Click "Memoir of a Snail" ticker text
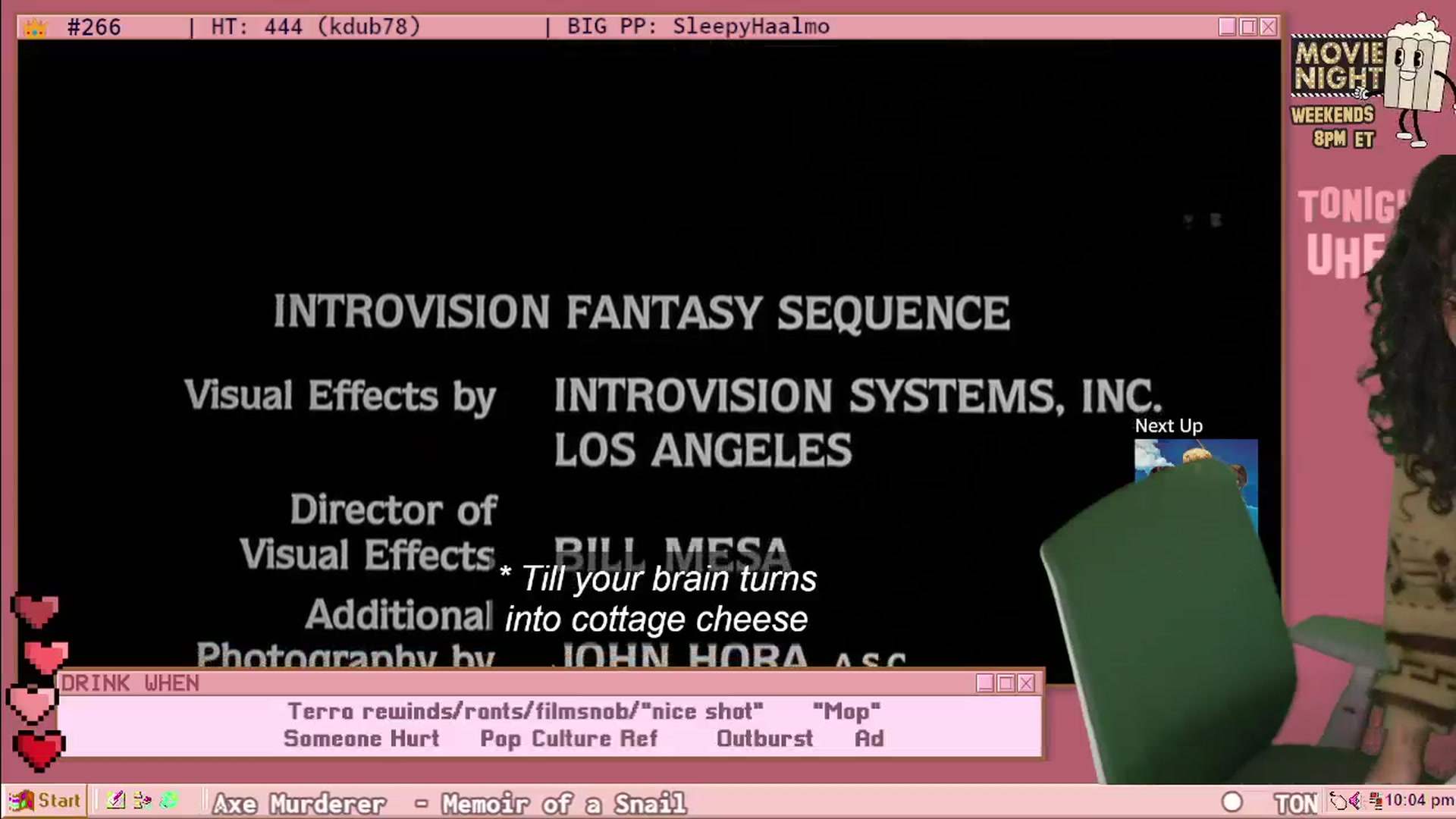1456x819 pixels. [564, 803]
